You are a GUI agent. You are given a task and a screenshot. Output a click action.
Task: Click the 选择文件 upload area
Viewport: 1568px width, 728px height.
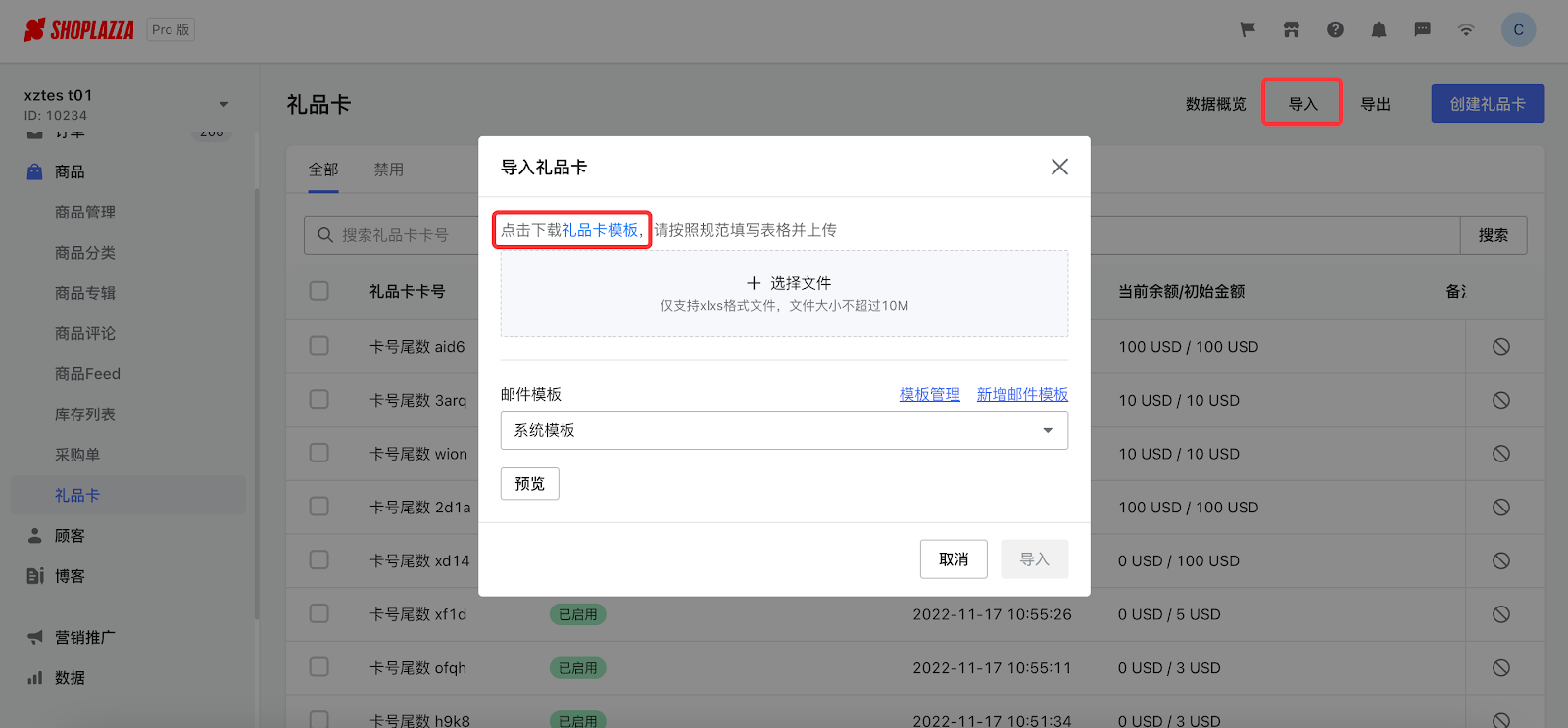[x=784, y=293]
